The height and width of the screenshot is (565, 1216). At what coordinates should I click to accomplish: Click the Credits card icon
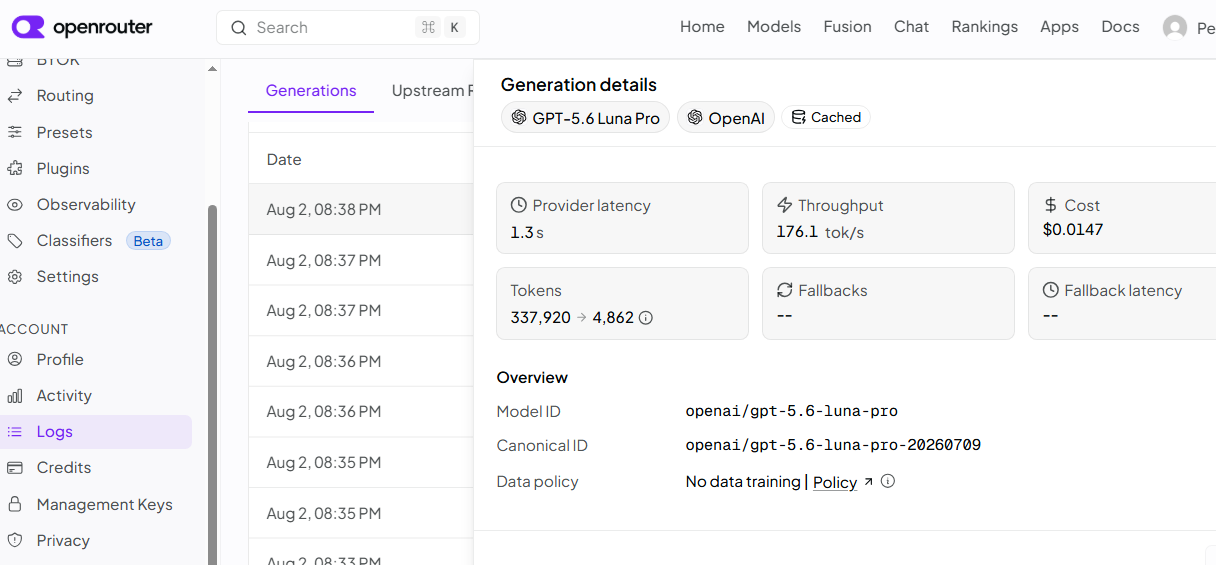pyautogui.click(x=15, y=467)
